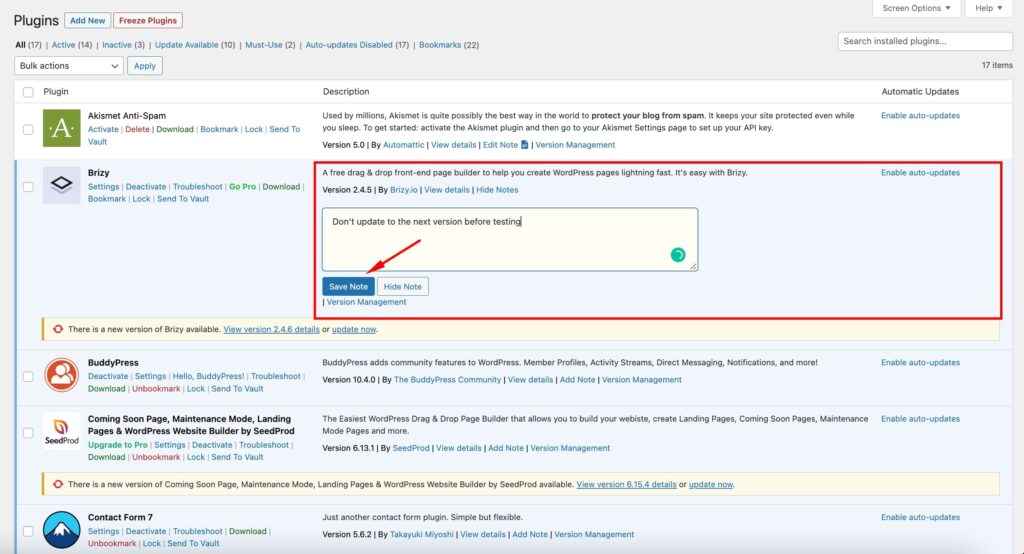Send Contact Form 7 to Vault
Viewport: 1024px width, 554px height.
tap(193, 544)
